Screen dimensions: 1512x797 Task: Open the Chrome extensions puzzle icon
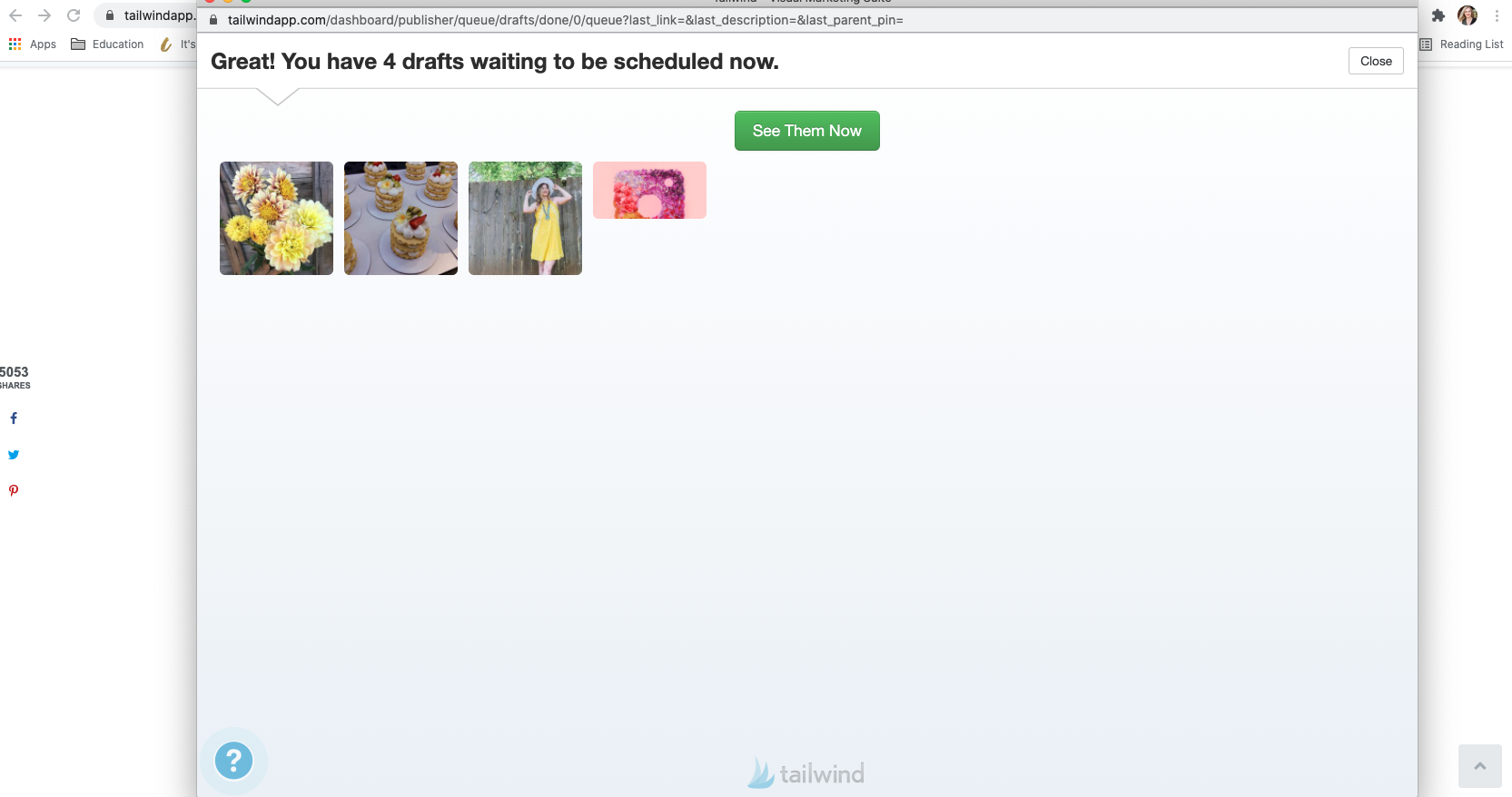1438,15
